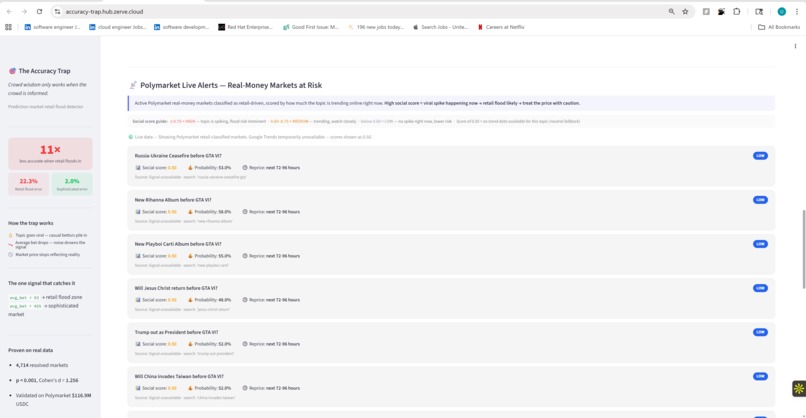Click the clock icon beside 'Market price stops'
Image resolution: width=806 pixels, height=418 pixels.
[10, 255]
